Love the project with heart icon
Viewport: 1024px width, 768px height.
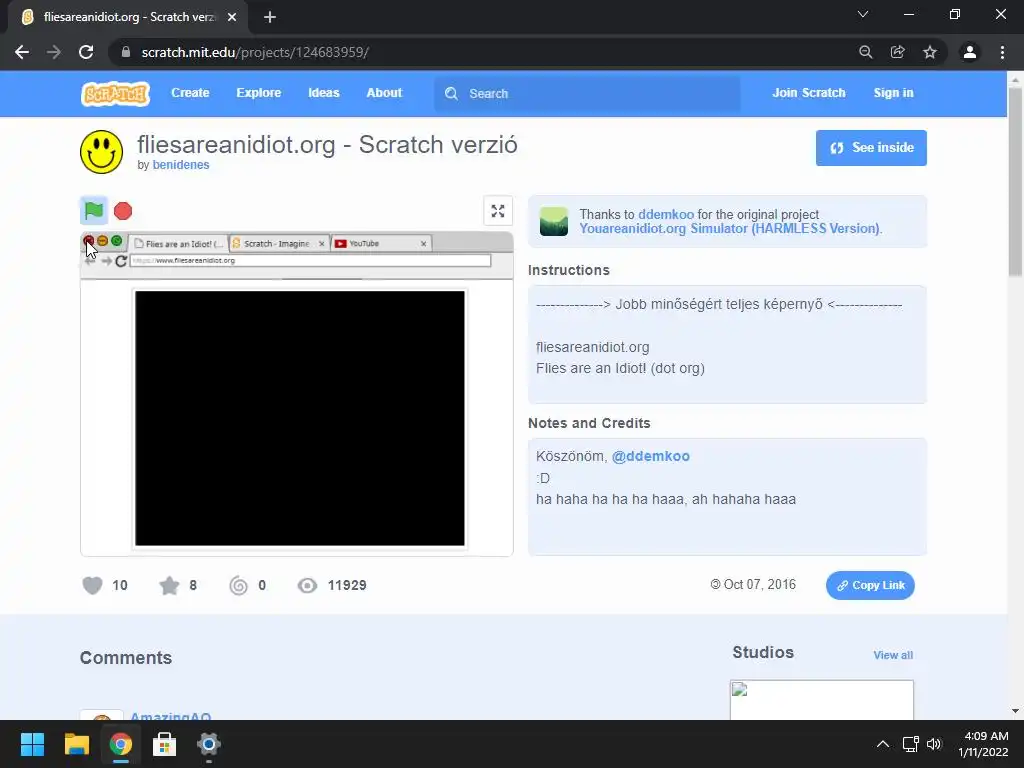(92, 585)
